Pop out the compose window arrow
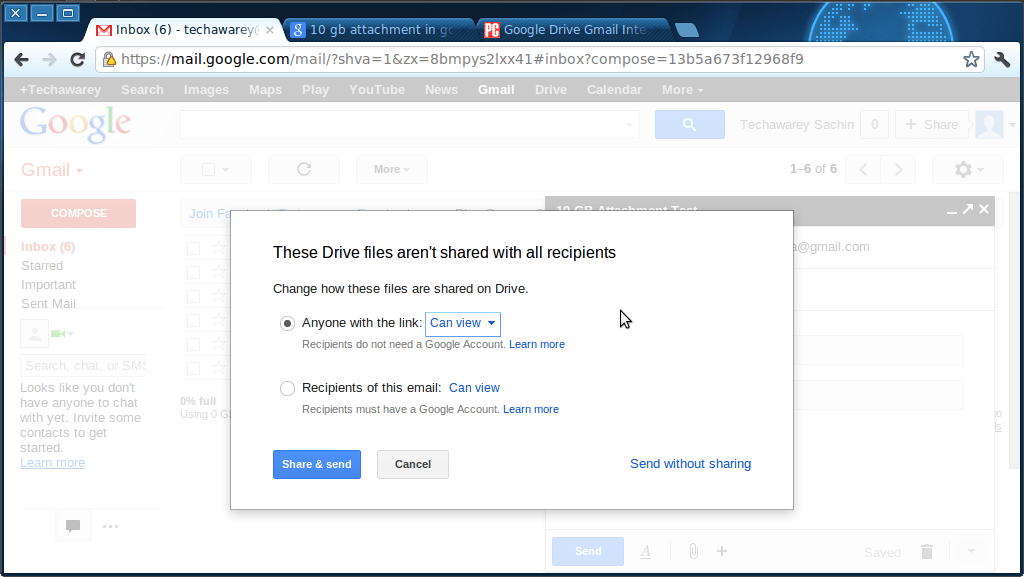Viewport: 1024px width, 577px height. coord(968,209)
